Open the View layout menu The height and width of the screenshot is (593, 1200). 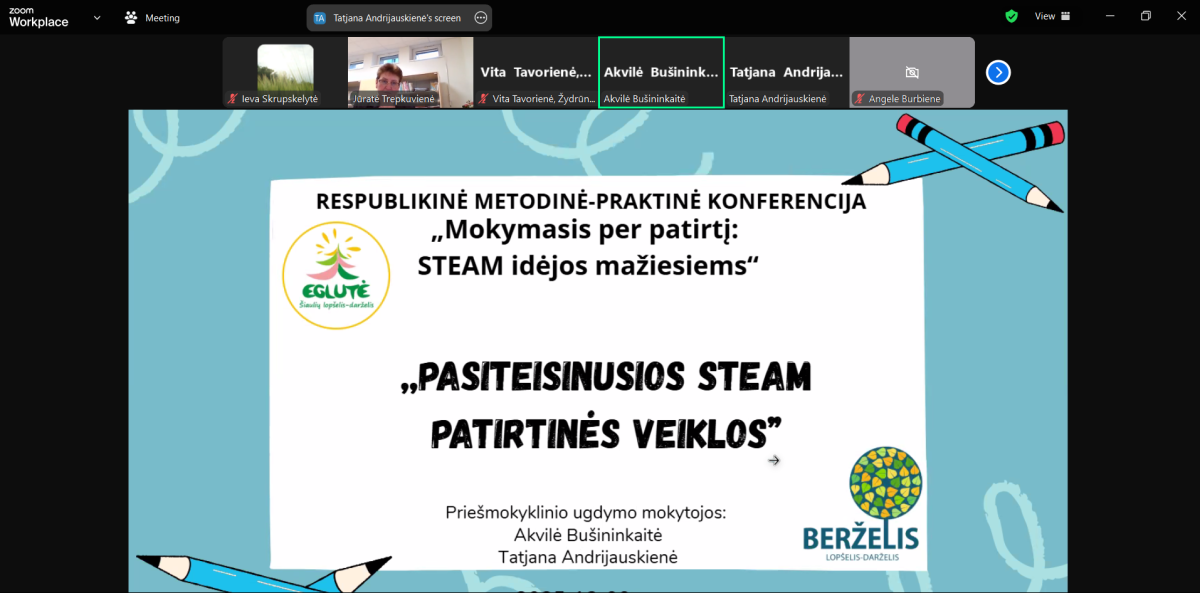(x=1052, y=16)
